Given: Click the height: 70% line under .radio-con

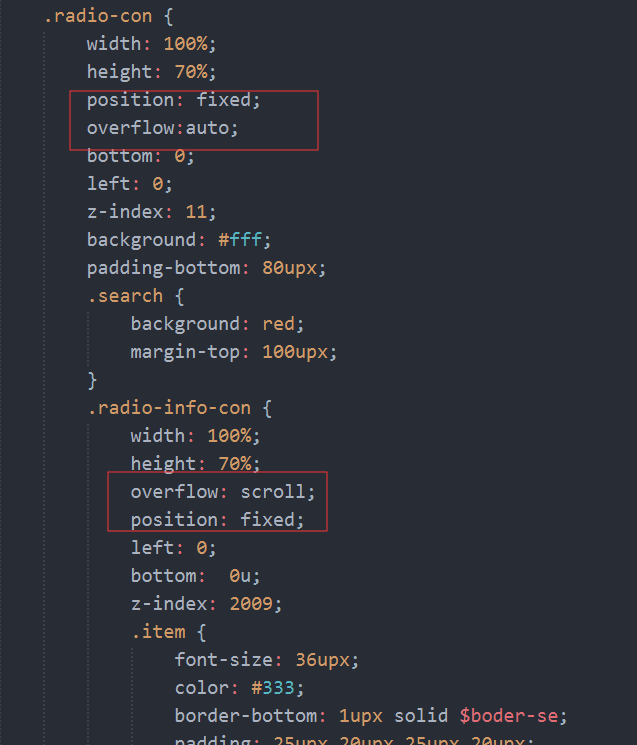Looking at the screenshot, I should [151, 72].
